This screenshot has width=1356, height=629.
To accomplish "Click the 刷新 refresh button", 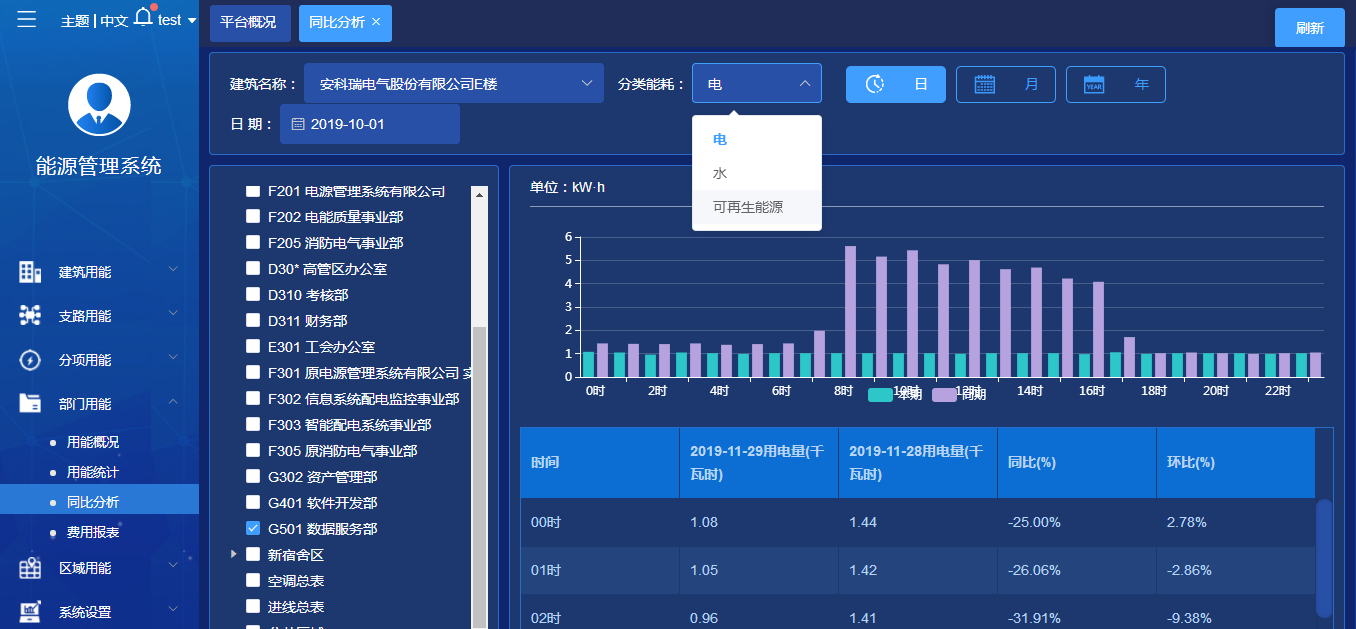I will (x=1310, y=28).
